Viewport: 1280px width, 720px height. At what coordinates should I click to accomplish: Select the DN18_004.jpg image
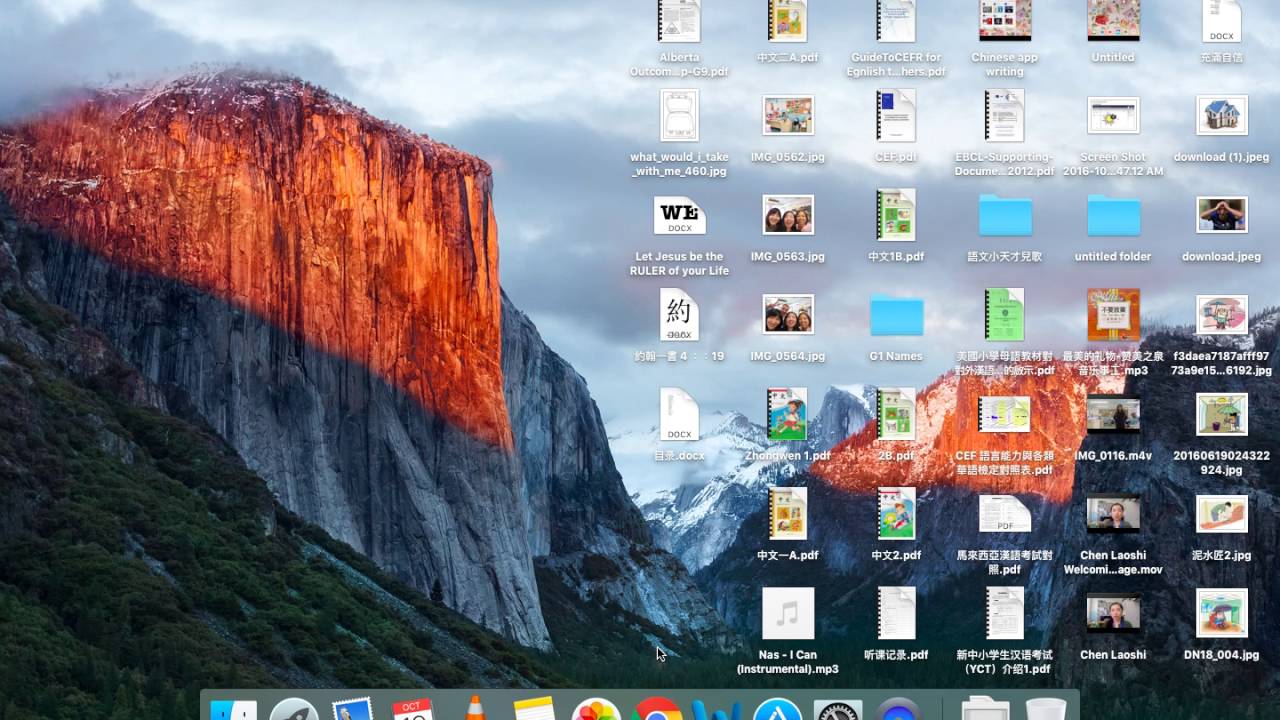click(1221, 613)
